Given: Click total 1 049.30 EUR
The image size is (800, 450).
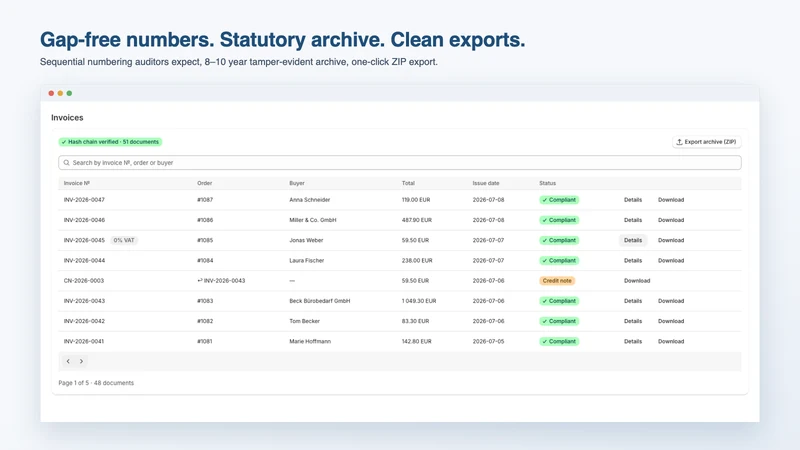Looking at the screenshot, I should tap(419, 301).
